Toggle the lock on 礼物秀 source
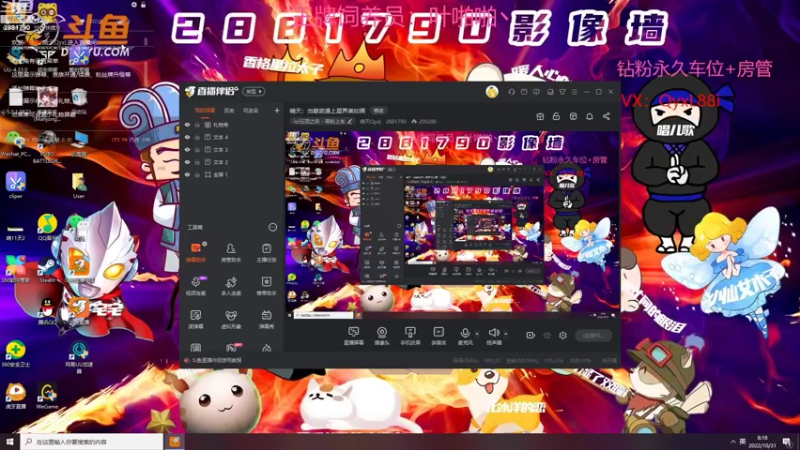This screenshot has height=450, width=800. (197, 124)
